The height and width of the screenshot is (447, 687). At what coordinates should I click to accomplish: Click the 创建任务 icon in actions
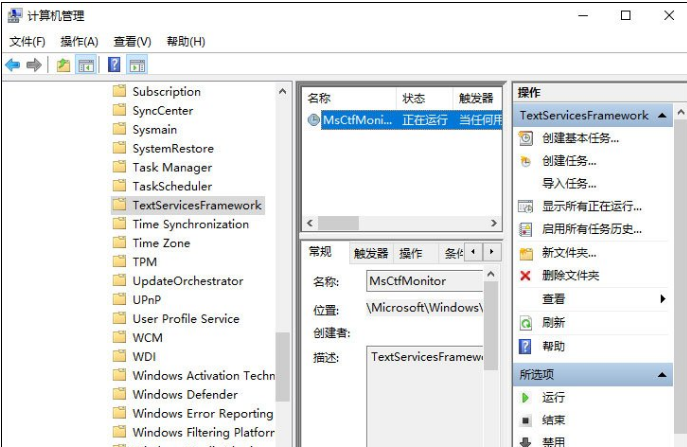point(526,161)
